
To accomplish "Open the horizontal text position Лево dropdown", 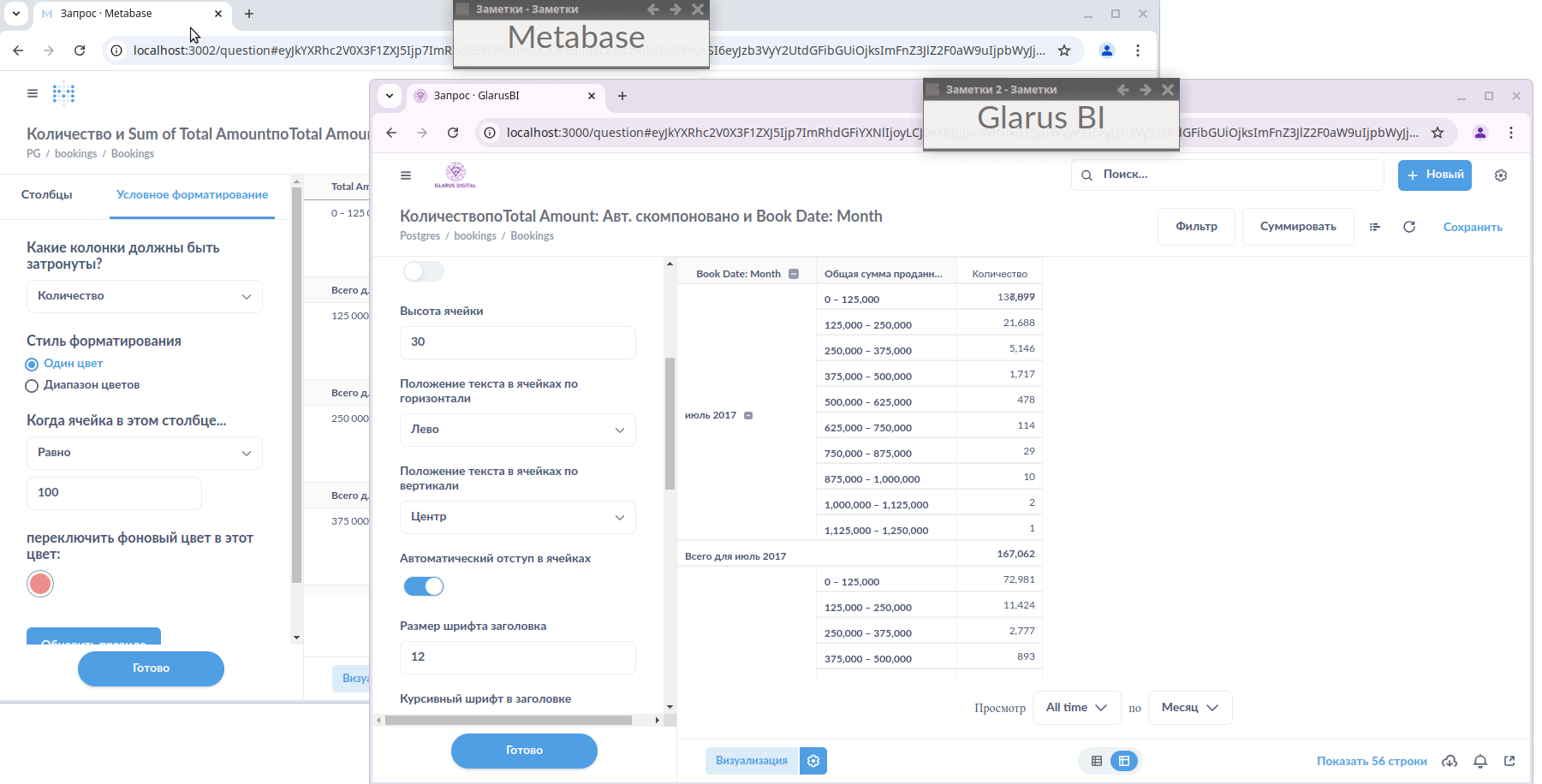I will click(x=518, y=430).
